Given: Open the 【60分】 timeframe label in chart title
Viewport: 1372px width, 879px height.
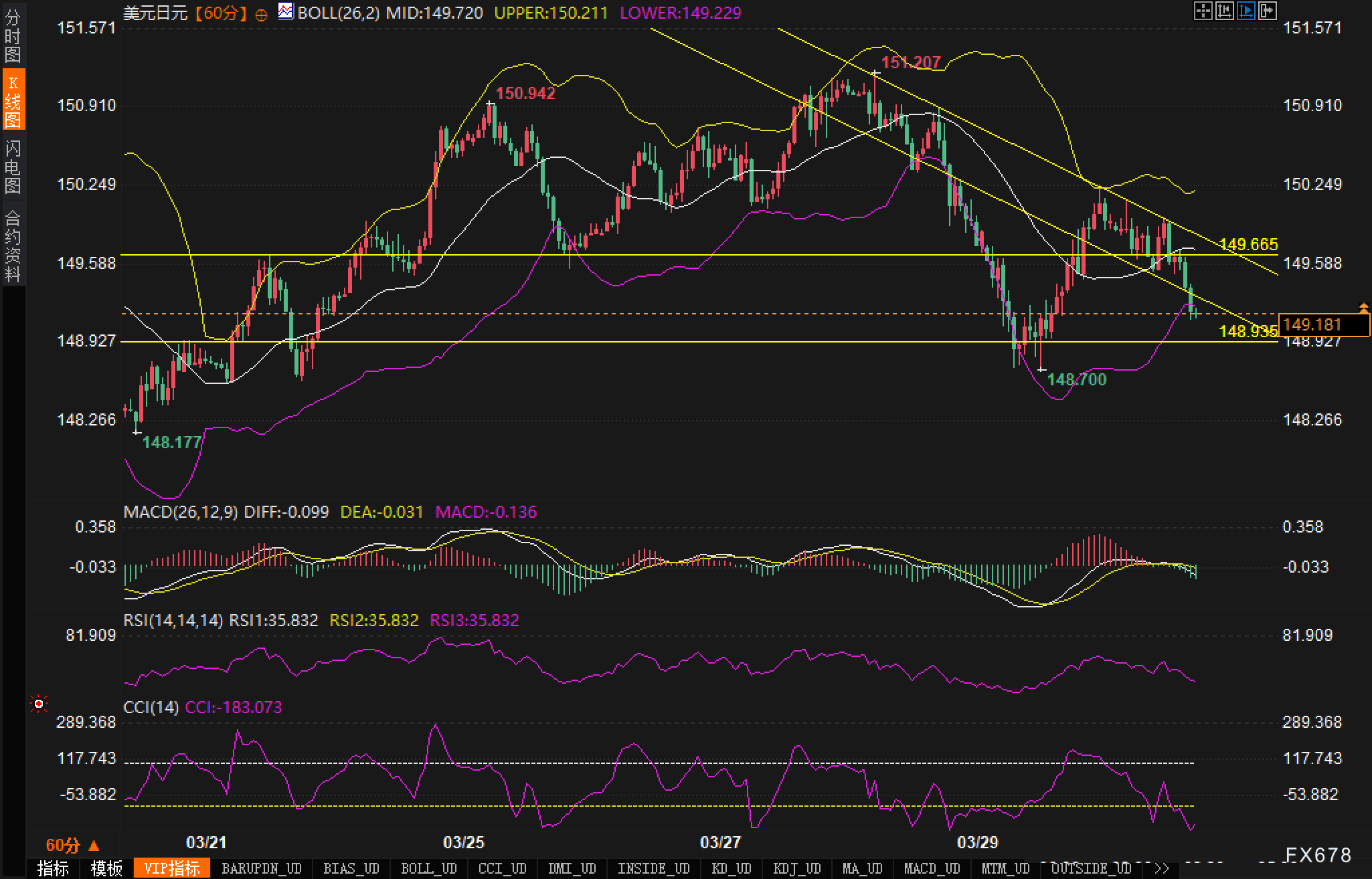Looking at the screenshot, I should tap(222, 13).
